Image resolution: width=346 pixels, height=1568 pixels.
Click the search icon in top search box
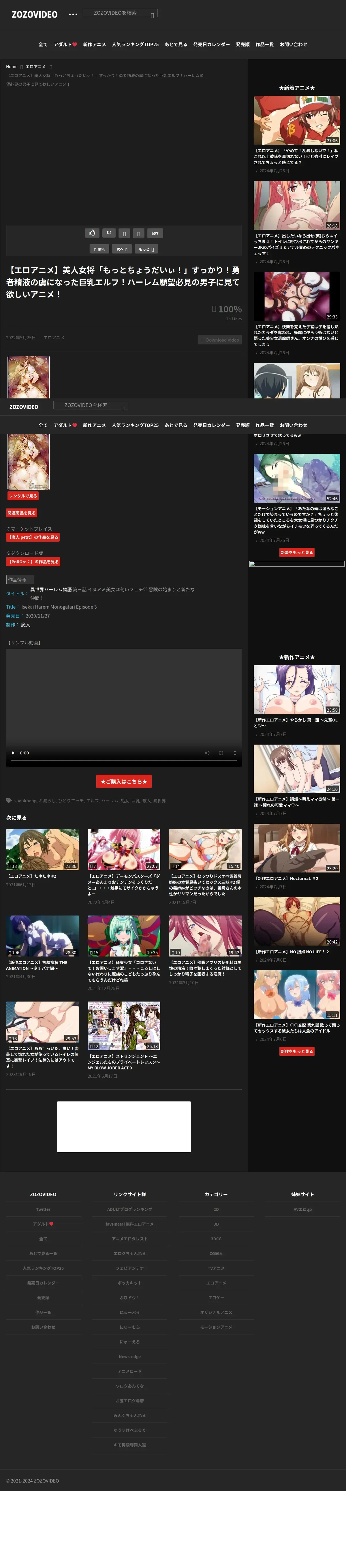(x=152, y=15)
